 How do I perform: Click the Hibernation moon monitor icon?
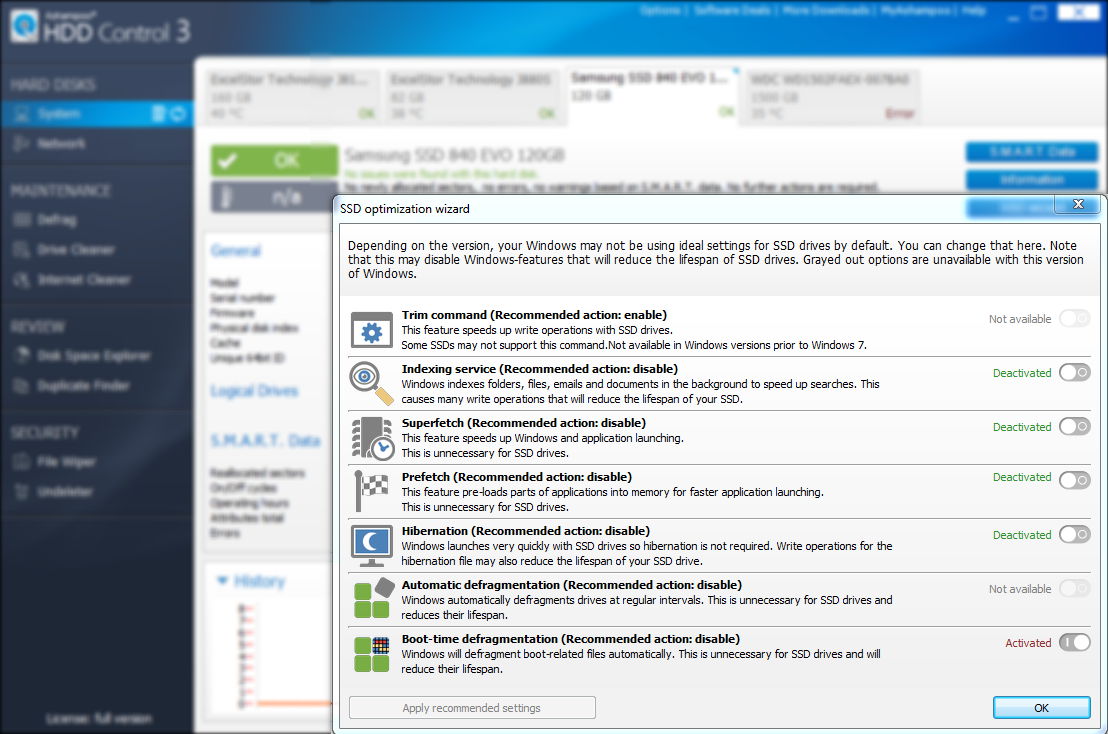tap(372, 545)
